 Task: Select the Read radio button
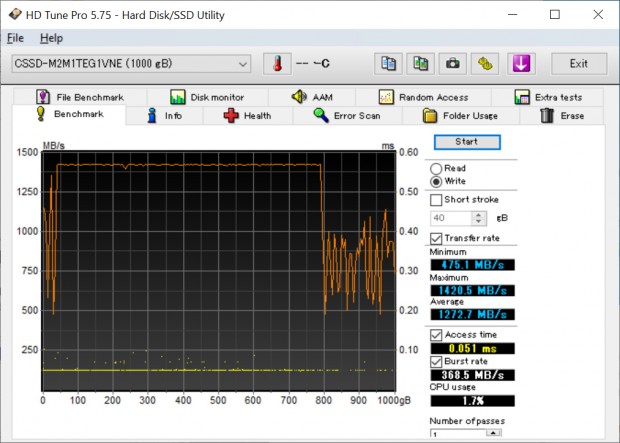coord(437,168)
